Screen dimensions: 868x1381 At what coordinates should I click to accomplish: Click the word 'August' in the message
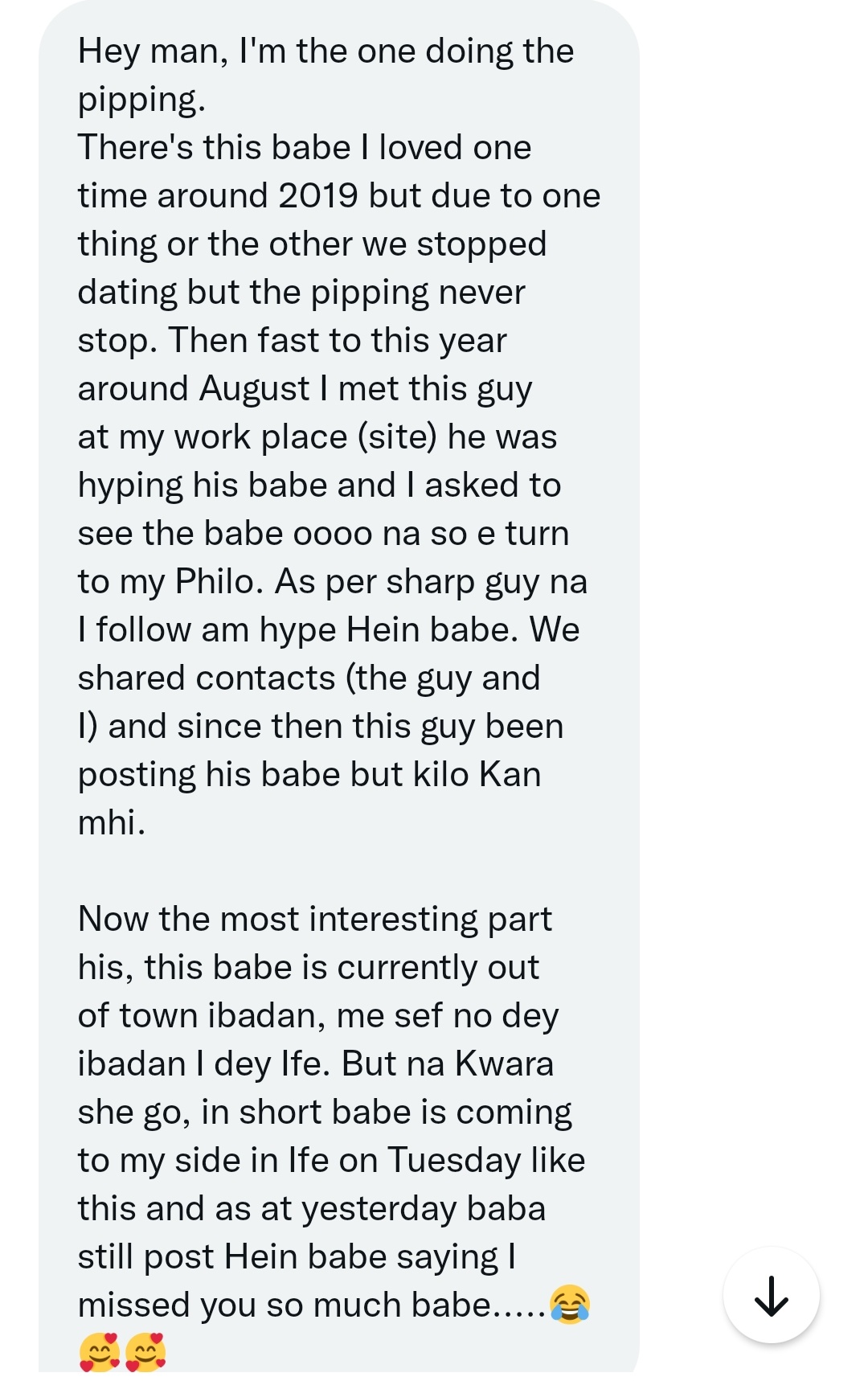[x=254, y=391]
